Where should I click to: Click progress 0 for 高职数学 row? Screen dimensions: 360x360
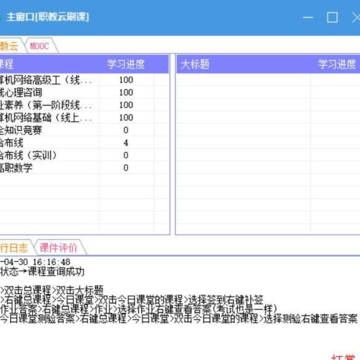click(126, 168)
